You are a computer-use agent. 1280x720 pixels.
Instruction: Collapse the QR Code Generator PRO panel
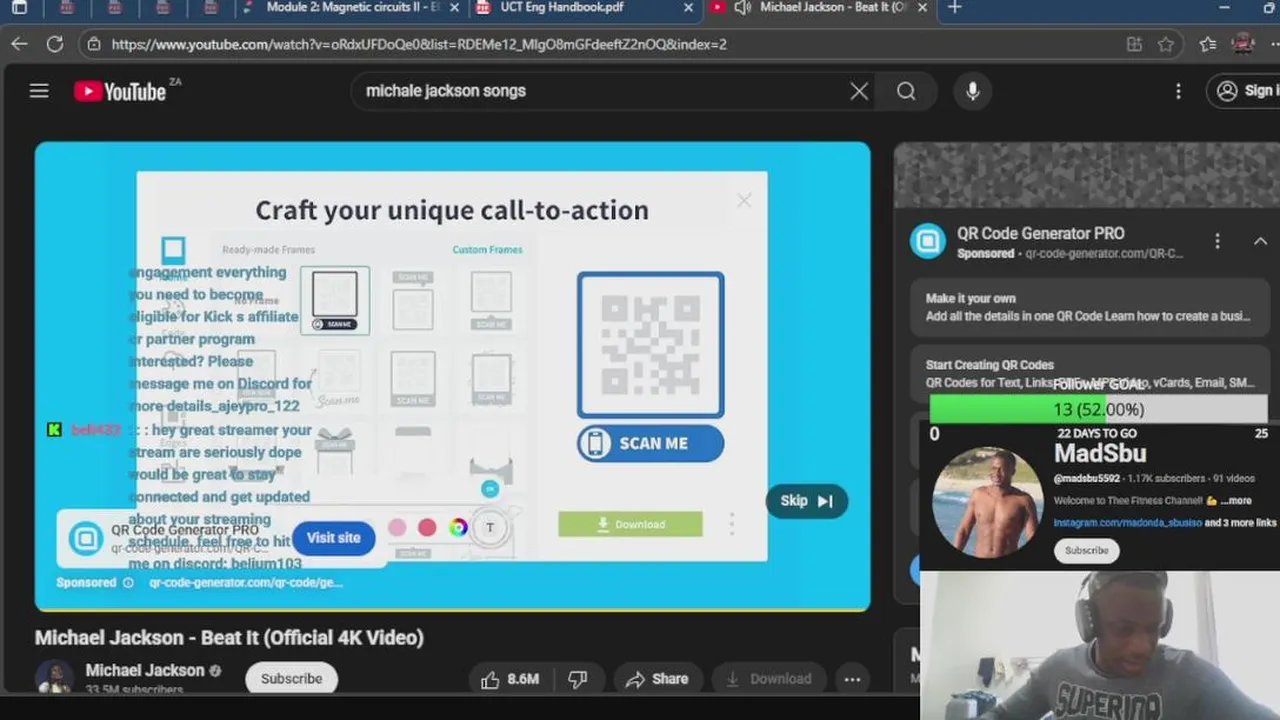(x=1260, y=241)
